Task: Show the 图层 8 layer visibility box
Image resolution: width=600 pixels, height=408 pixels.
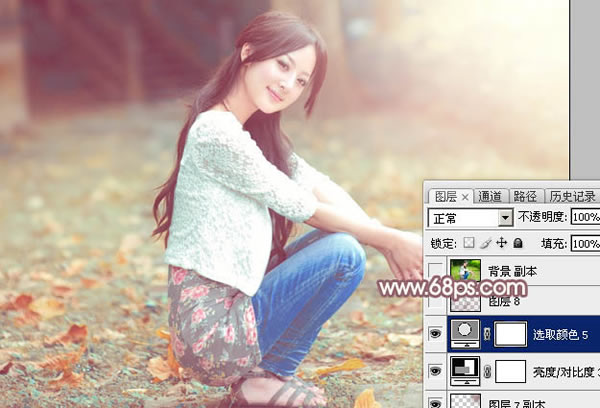Action: pyautogui.click(x=435, y=301)
